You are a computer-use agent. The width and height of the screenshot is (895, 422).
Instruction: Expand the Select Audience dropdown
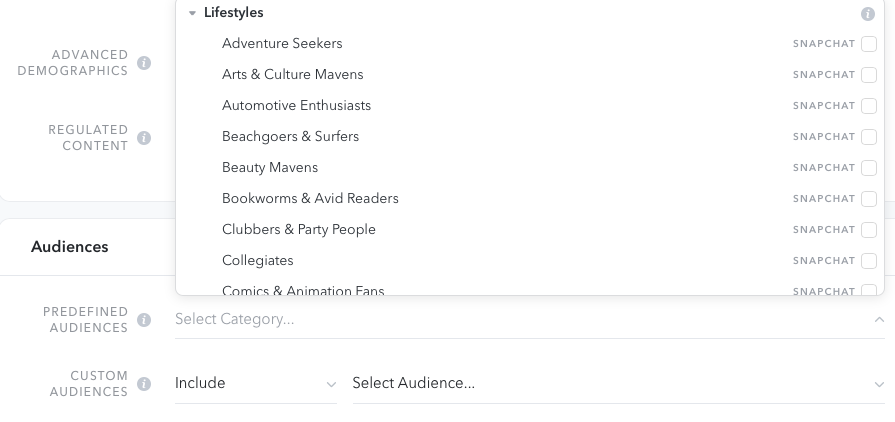pos(619,383)
